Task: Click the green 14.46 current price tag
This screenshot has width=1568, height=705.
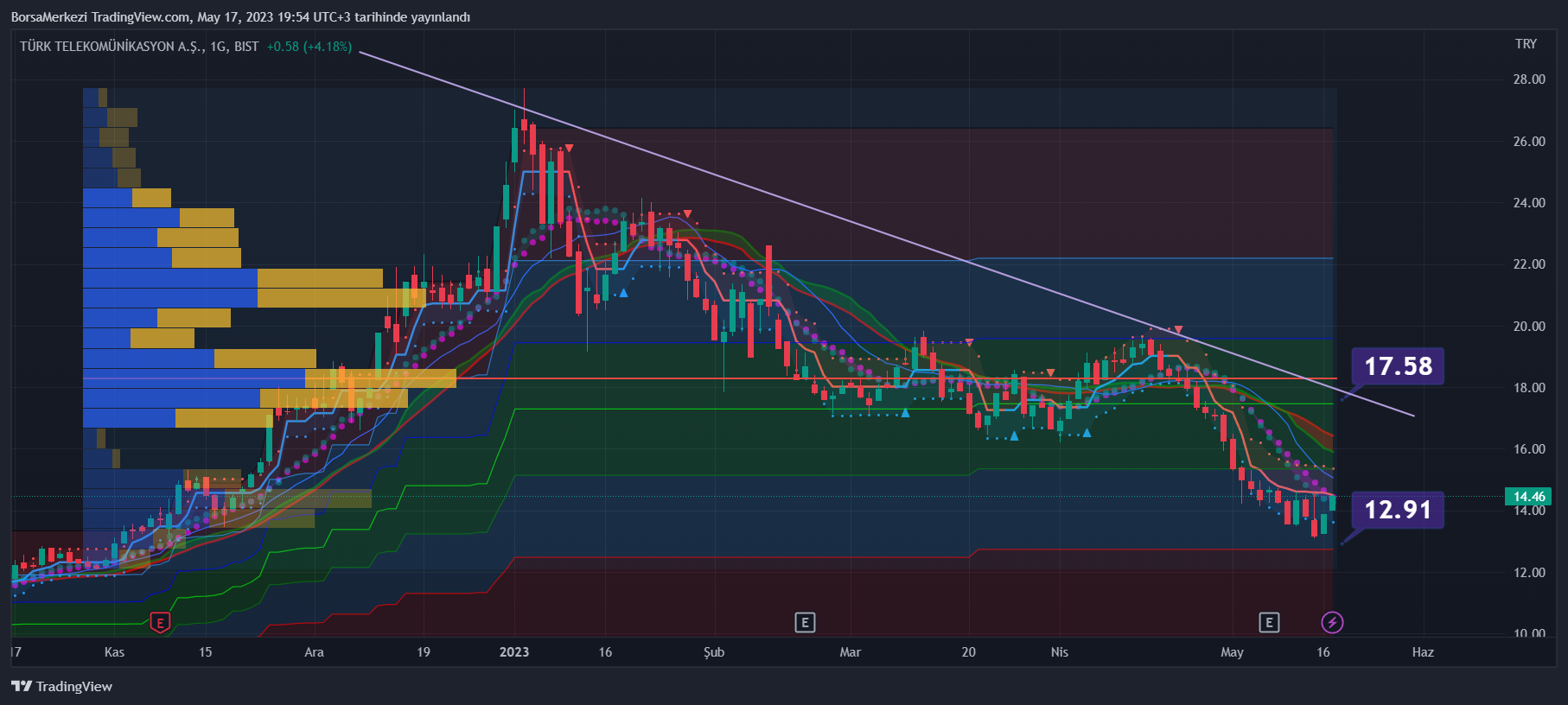Action: (1528, 496)
